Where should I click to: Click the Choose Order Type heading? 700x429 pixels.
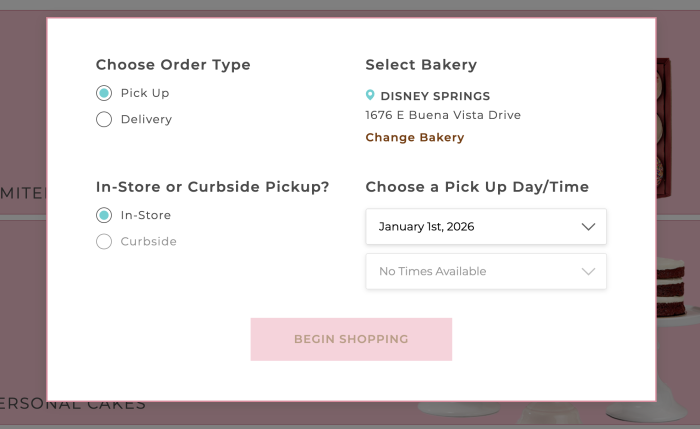[173, 65]
